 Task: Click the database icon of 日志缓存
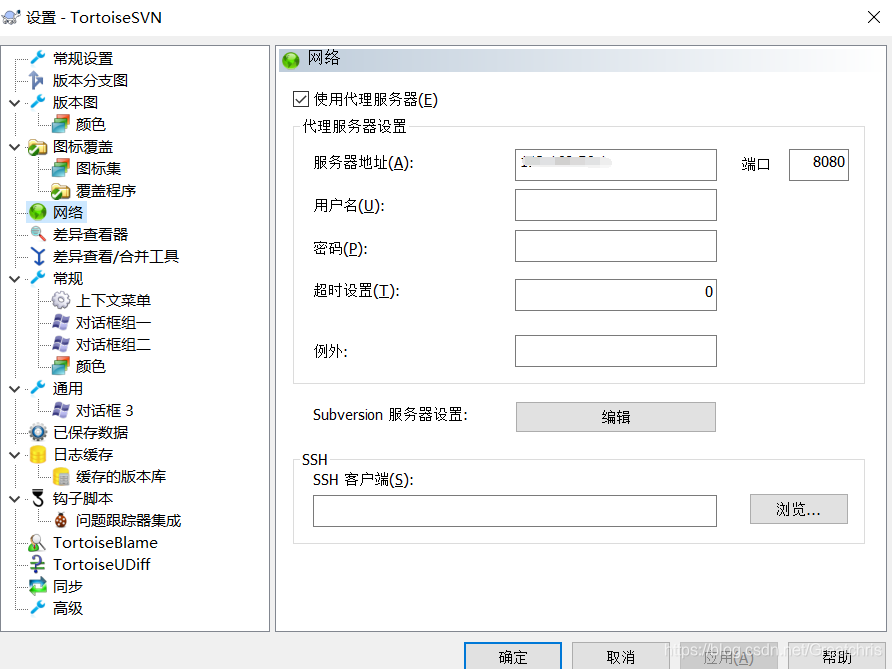[x=38, y=455]
